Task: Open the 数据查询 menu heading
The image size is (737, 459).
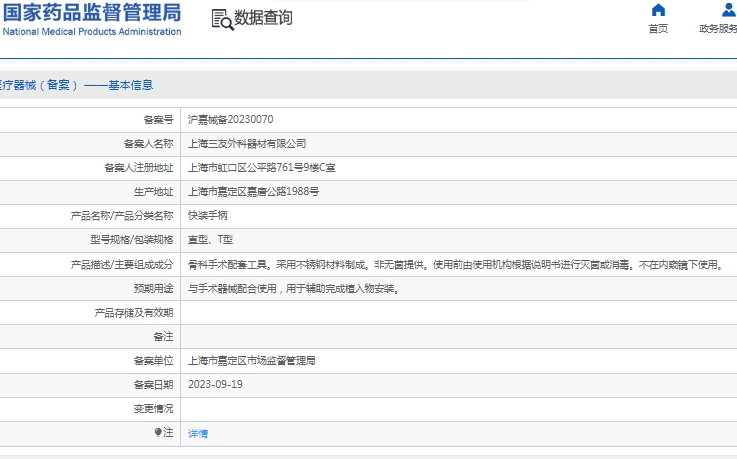Action: (x=263, y=18)
